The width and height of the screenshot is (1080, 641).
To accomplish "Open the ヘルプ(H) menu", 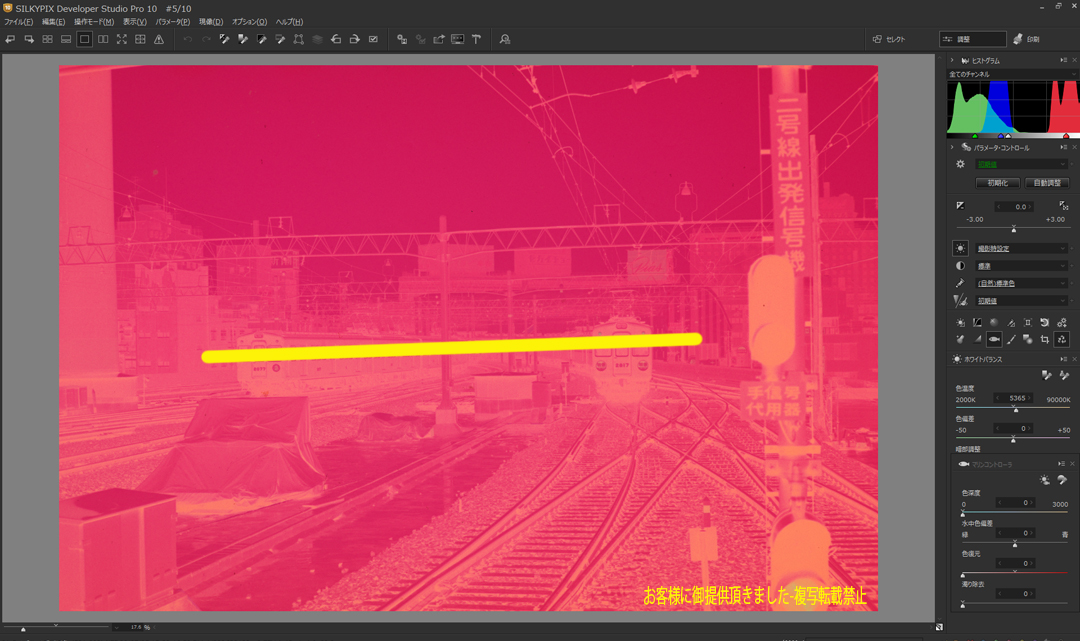I will click(x=289, y=22).
